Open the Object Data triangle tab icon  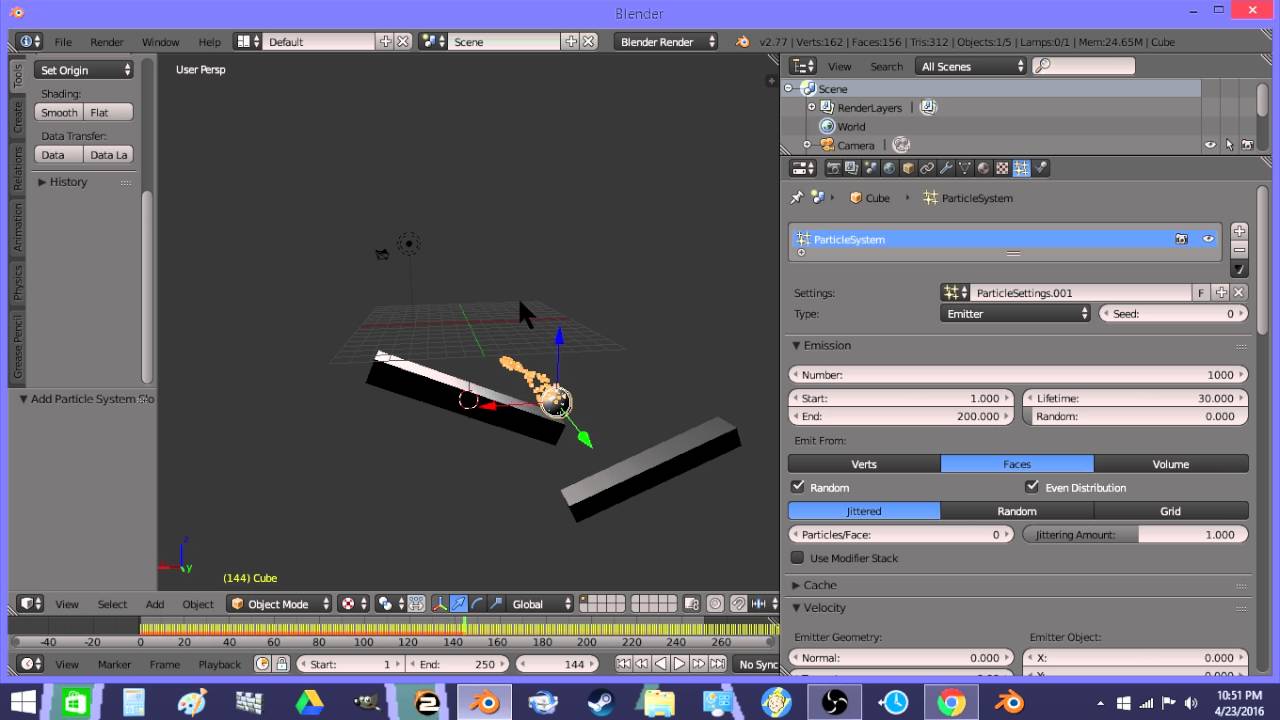pos(965,168)
